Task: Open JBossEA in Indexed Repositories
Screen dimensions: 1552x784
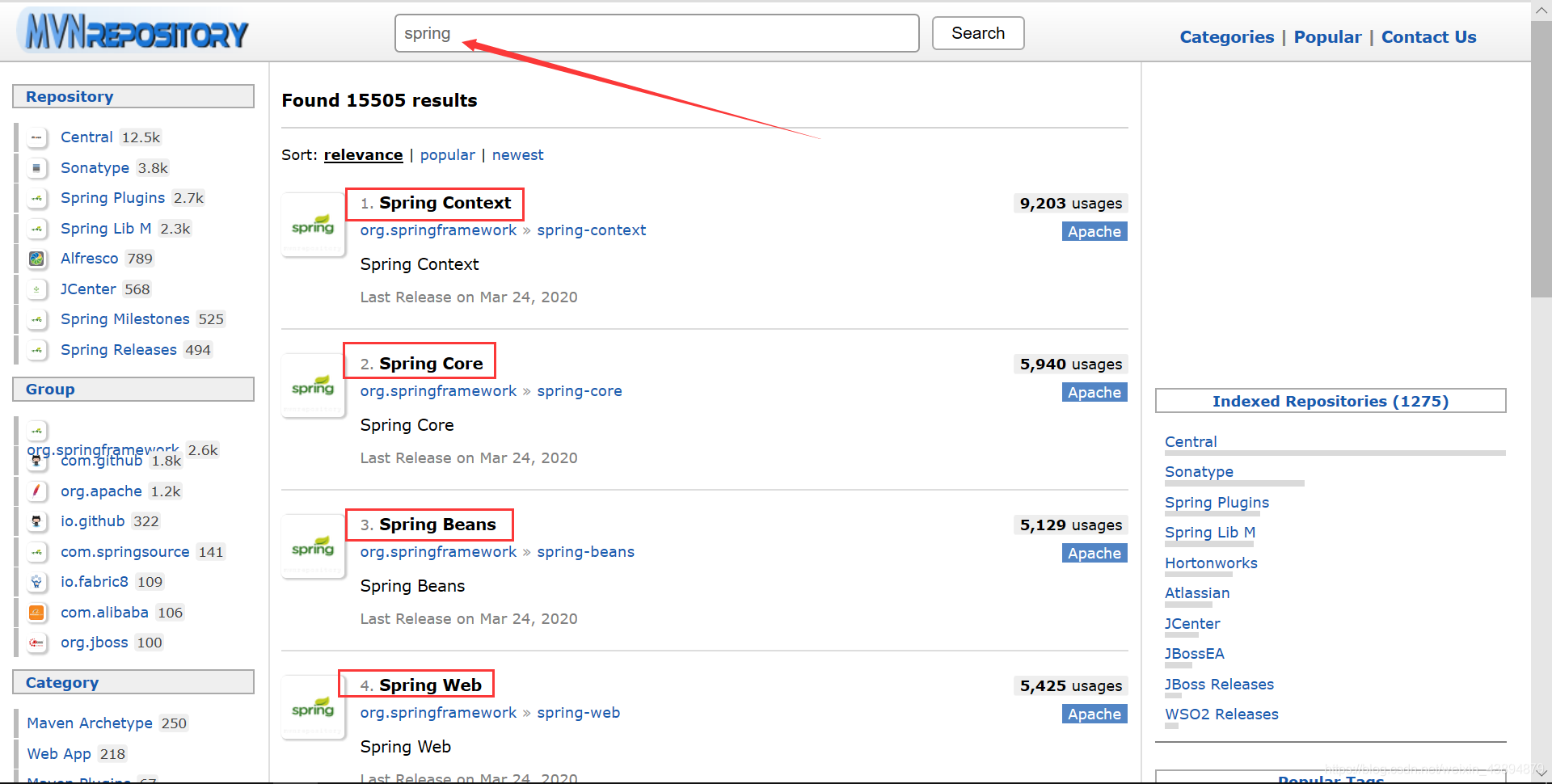Action: click(x=1194, y=654)
